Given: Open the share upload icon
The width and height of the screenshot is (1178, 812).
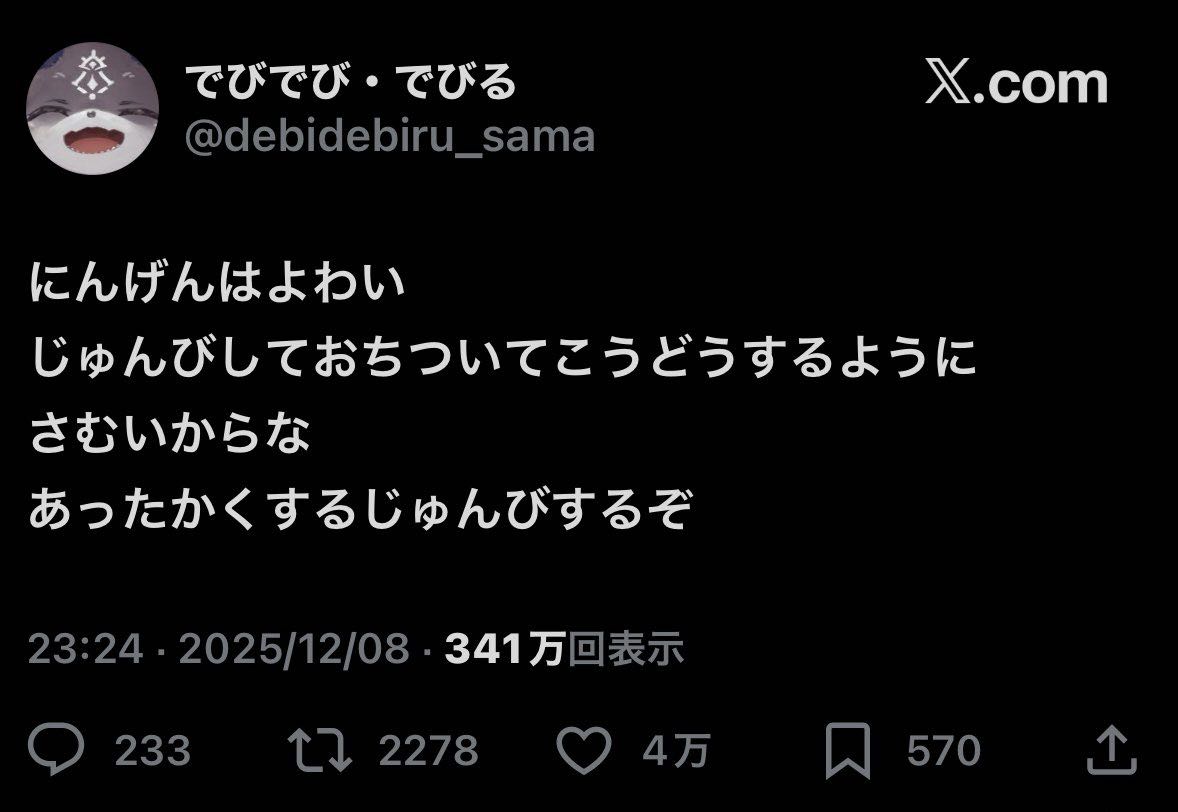Looking at the screenshot, I should click(1111, 750).
